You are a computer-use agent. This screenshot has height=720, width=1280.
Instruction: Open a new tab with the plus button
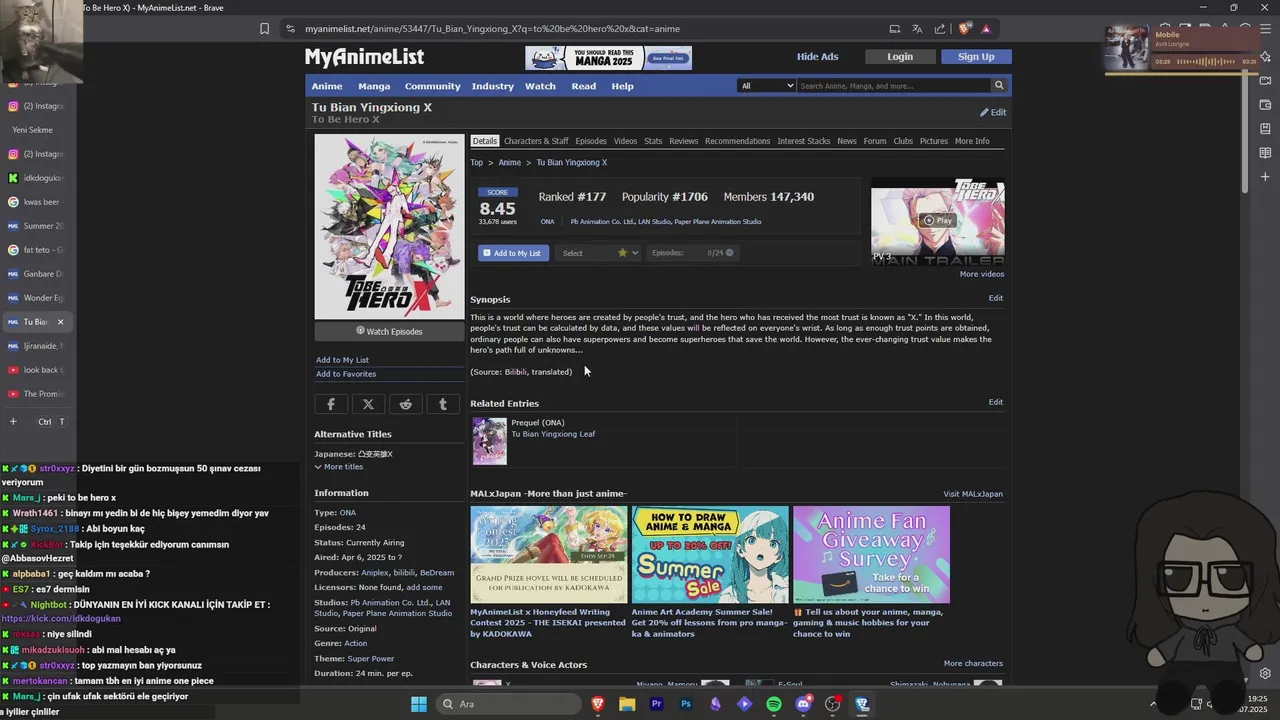(13, 422)
